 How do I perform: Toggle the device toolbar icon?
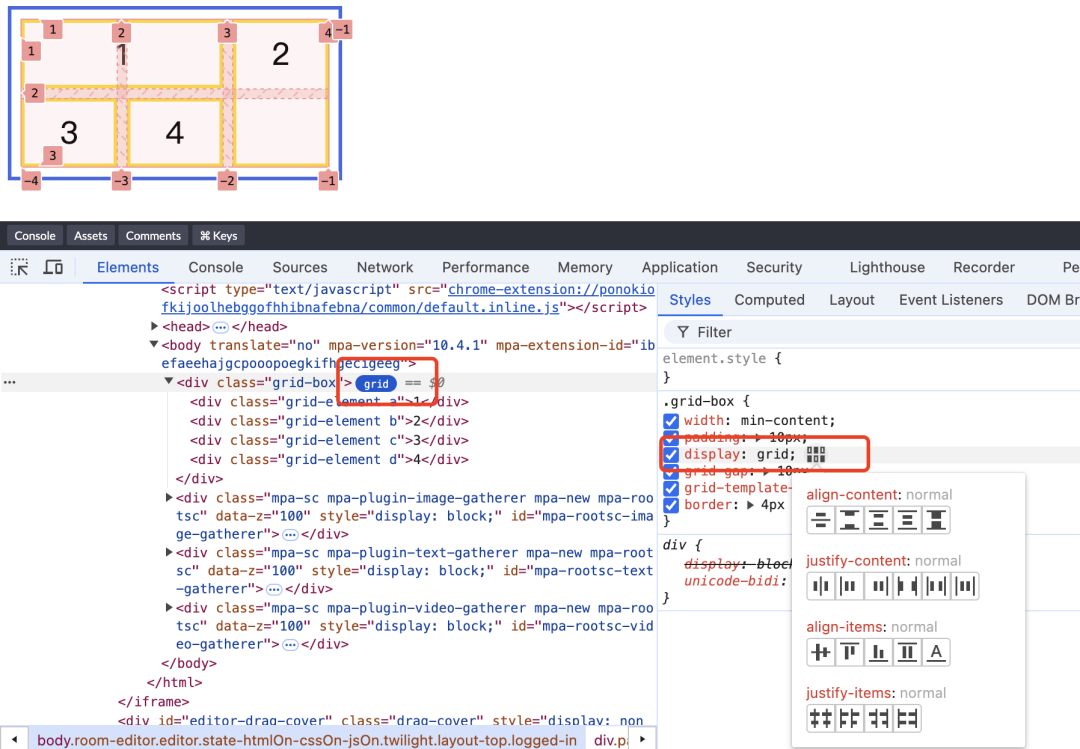tap(53, 267)
